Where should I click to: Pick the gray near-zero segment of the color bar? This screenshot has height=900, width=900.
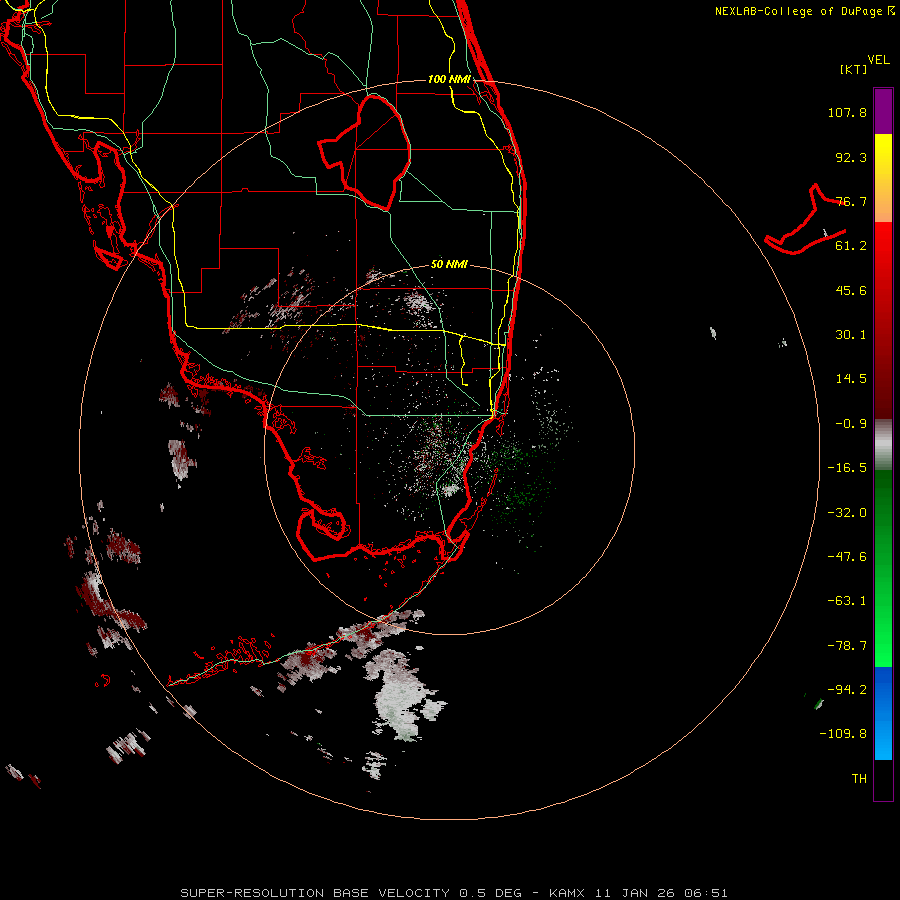coord(883,445)
